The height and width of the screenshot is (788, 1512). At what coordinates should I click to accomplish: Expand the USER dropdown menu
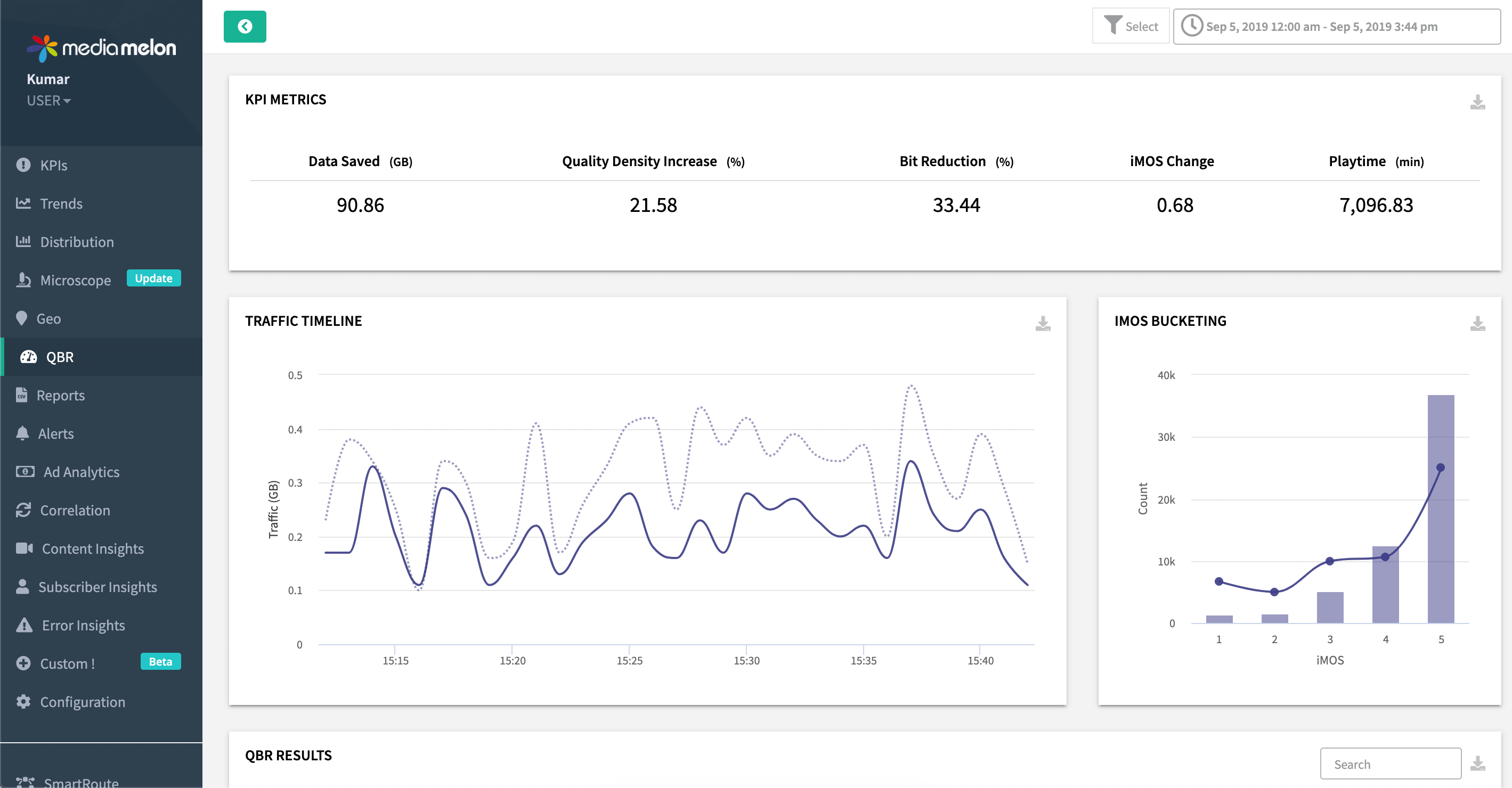click(47, 100)
